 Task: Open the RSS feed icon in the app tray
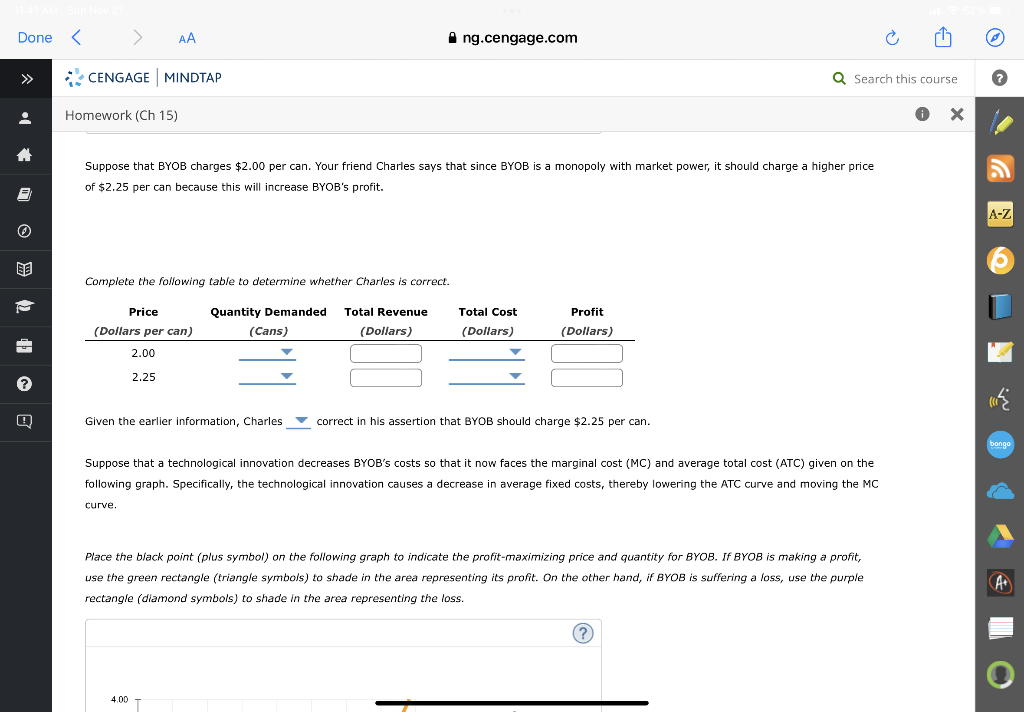click(1001, 168)
